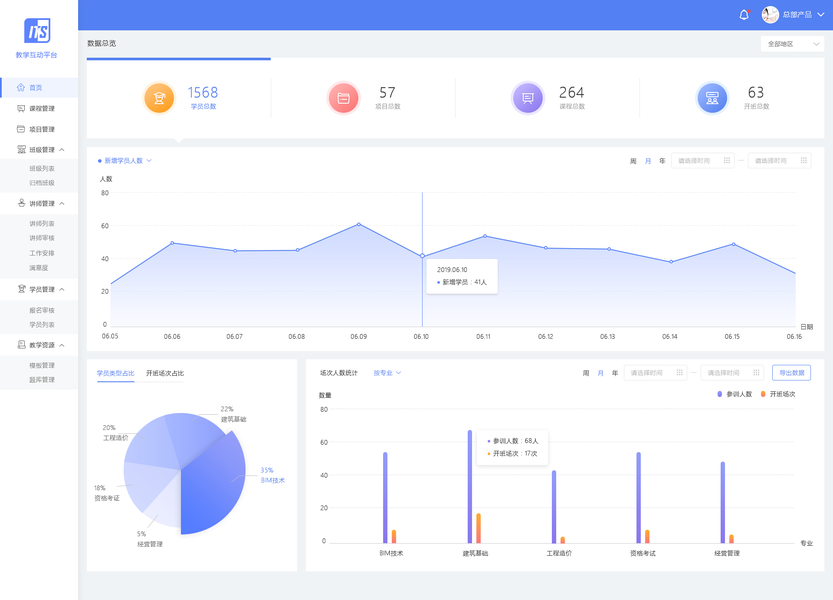Switch to the 开班场次占比 tab
This screenshot has width=833, height=600.
click(x=165, y=374)
